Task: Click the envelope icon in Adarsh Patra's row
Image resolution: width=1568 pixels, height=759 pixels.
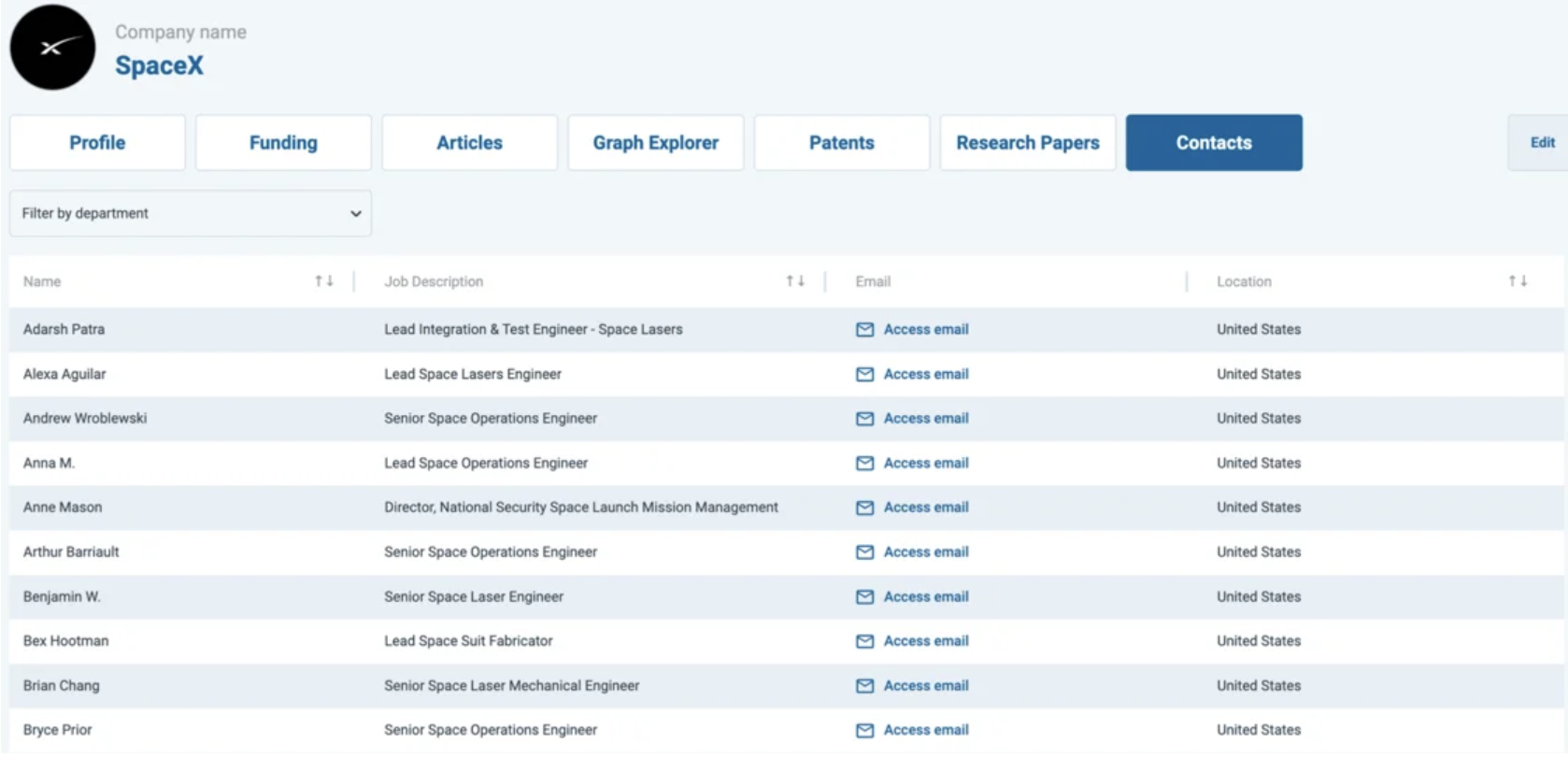Action: [865, 330]
